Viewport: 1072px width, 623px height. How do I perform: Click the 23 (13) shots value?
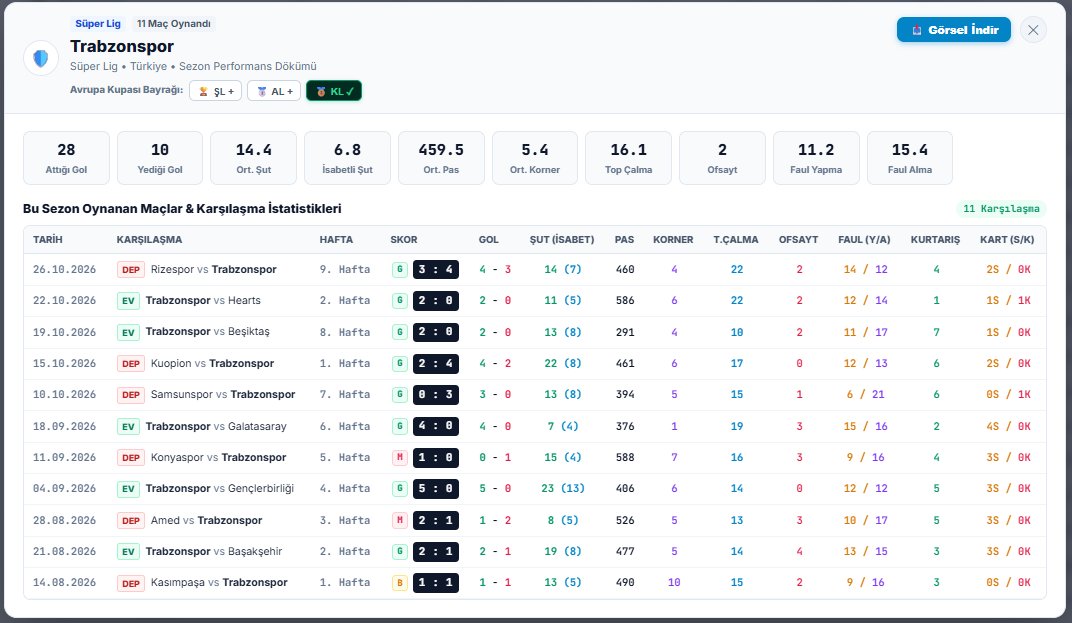[x=563, y=488]
